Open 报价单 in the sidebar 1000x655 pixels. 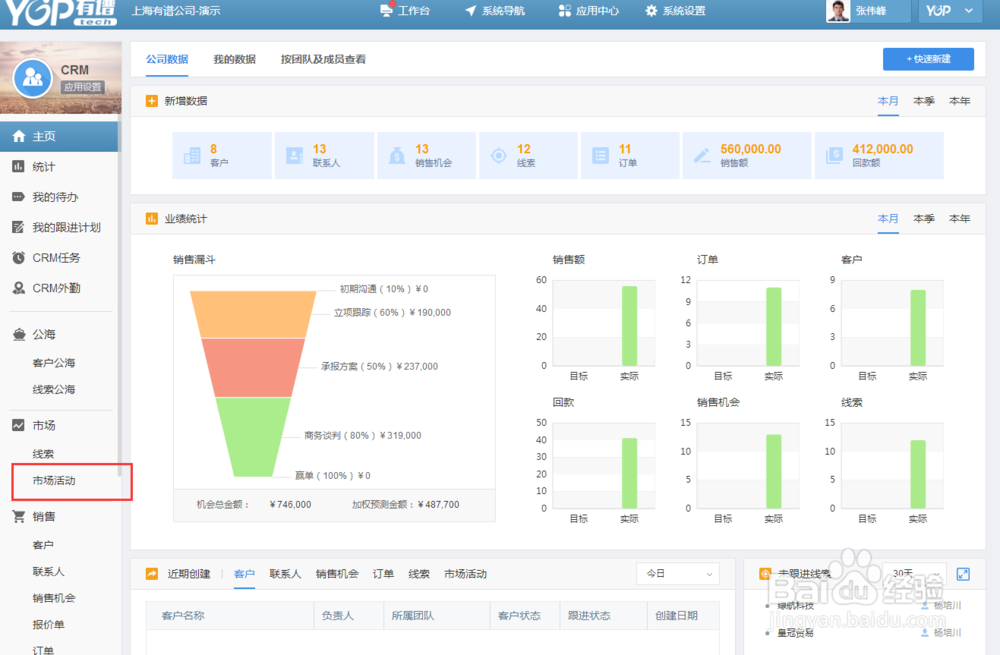click(x=48, y=624)
